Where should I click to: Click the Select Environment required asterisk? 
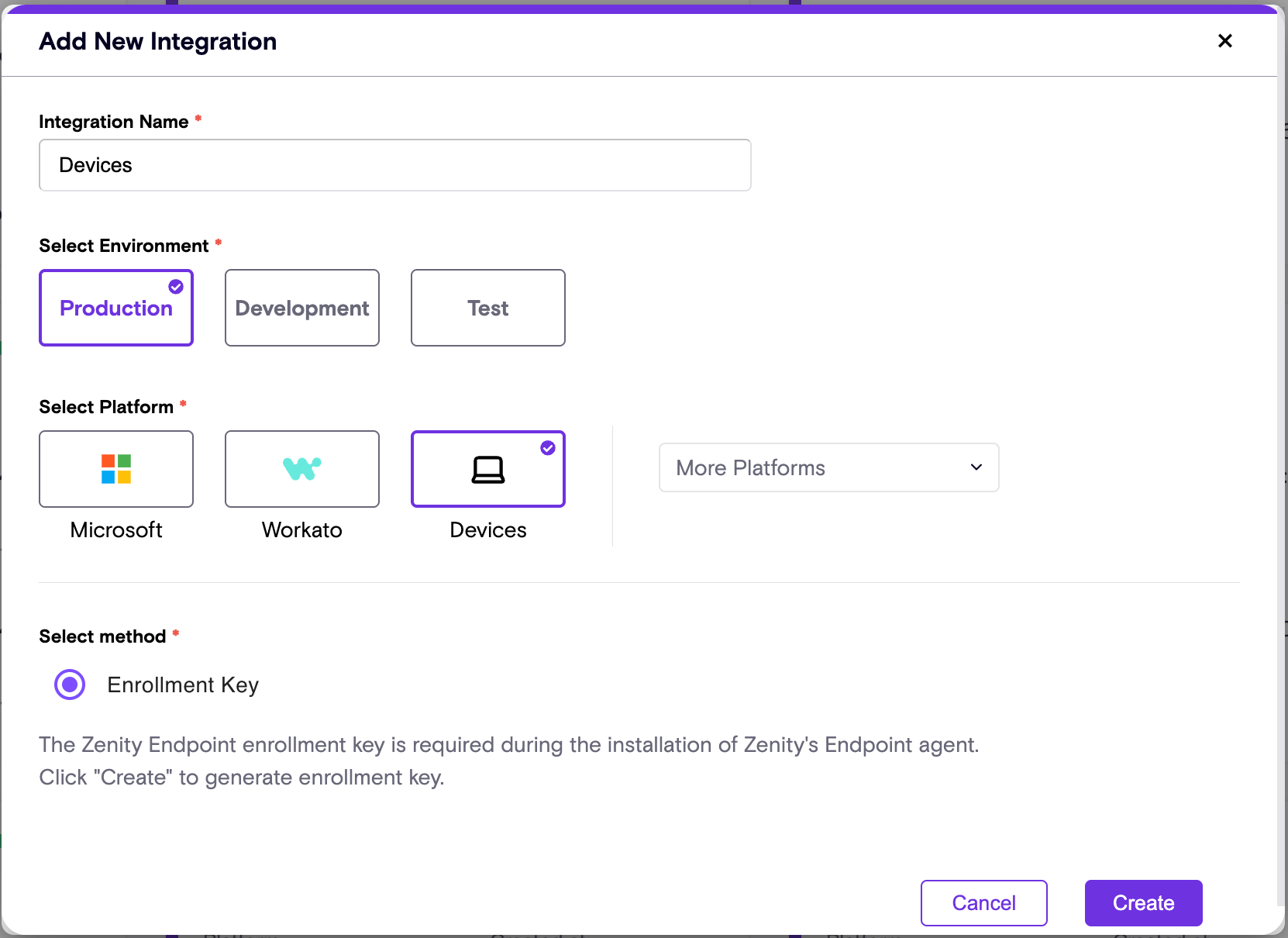(219, 243)
